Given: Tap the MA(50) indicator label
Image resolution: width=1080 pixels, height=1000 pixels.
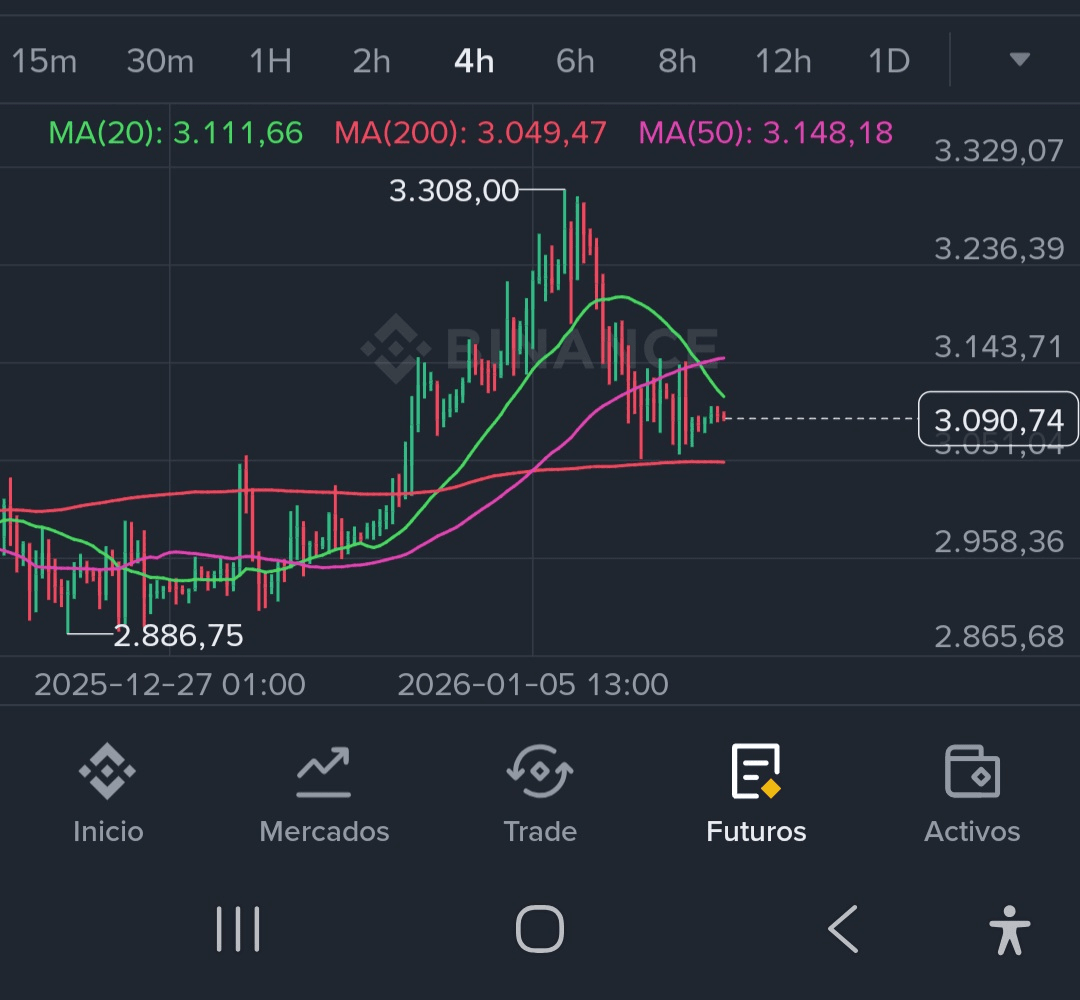Looking at the screenshot, I should pos(765,132).
